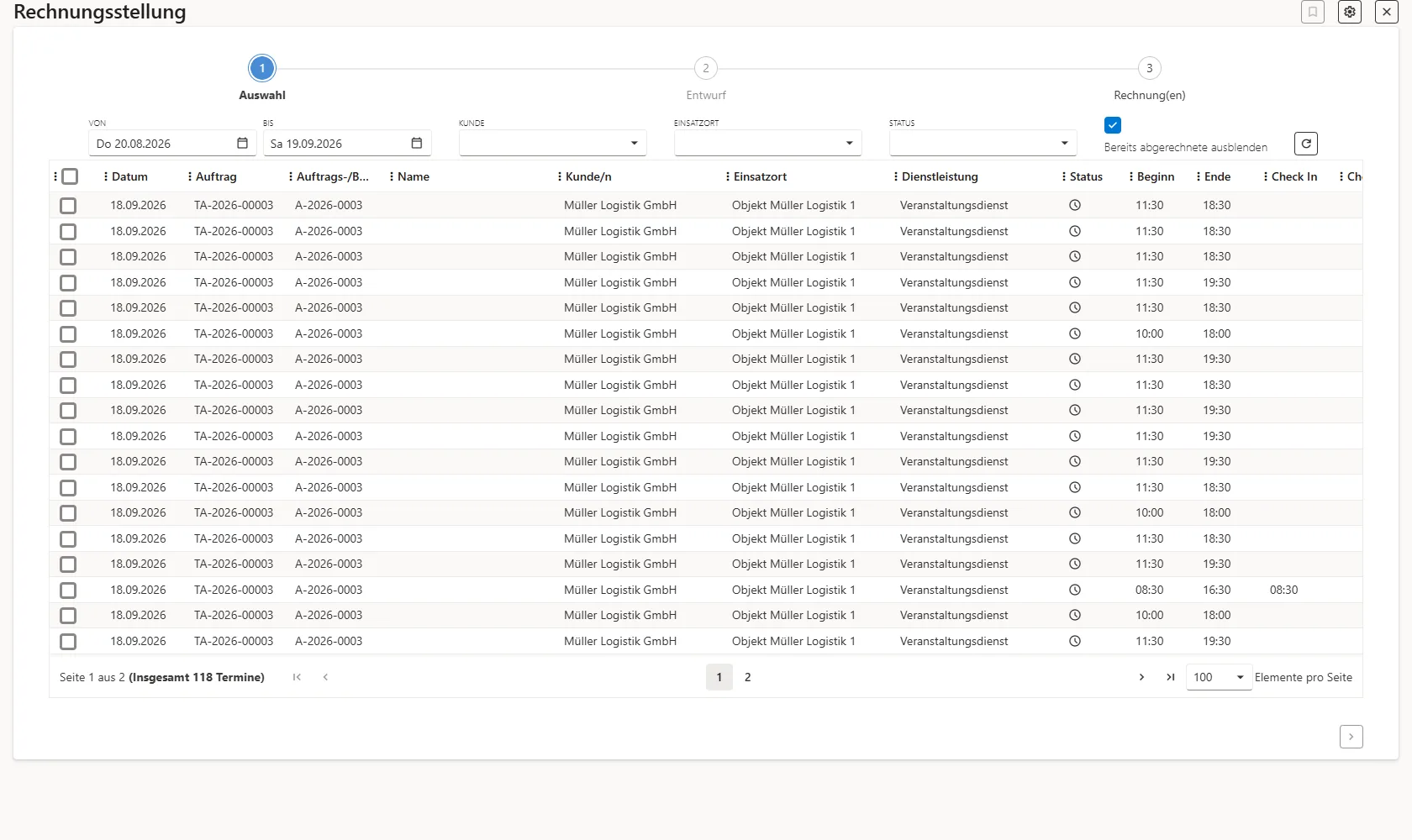Open the EINSATZORT filter dropdown
This screenshot has height=840, width=1412.
click(767, 144)
